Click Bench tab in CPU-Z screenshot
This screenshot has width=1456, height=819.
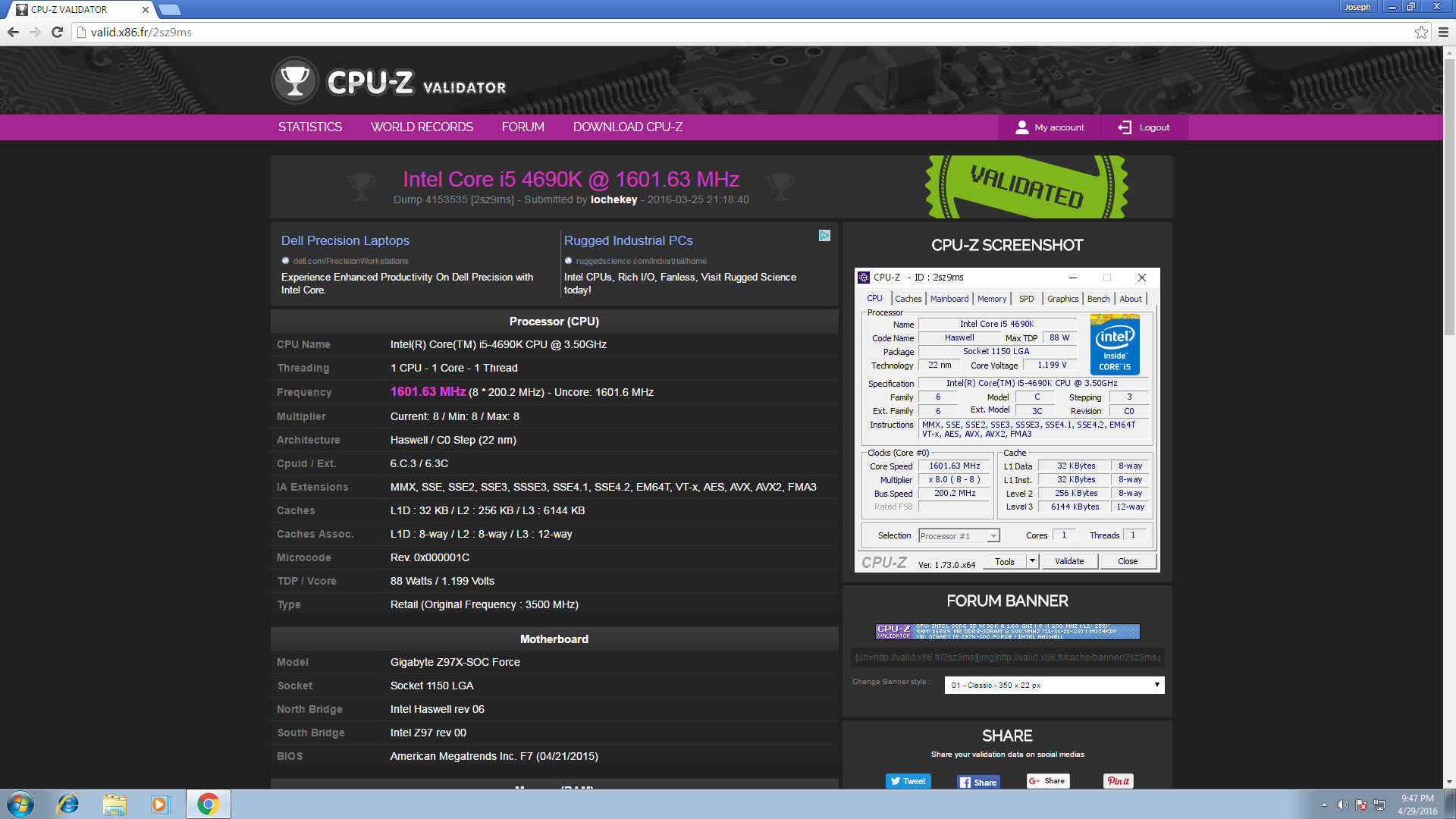(x=1098, y=299)
